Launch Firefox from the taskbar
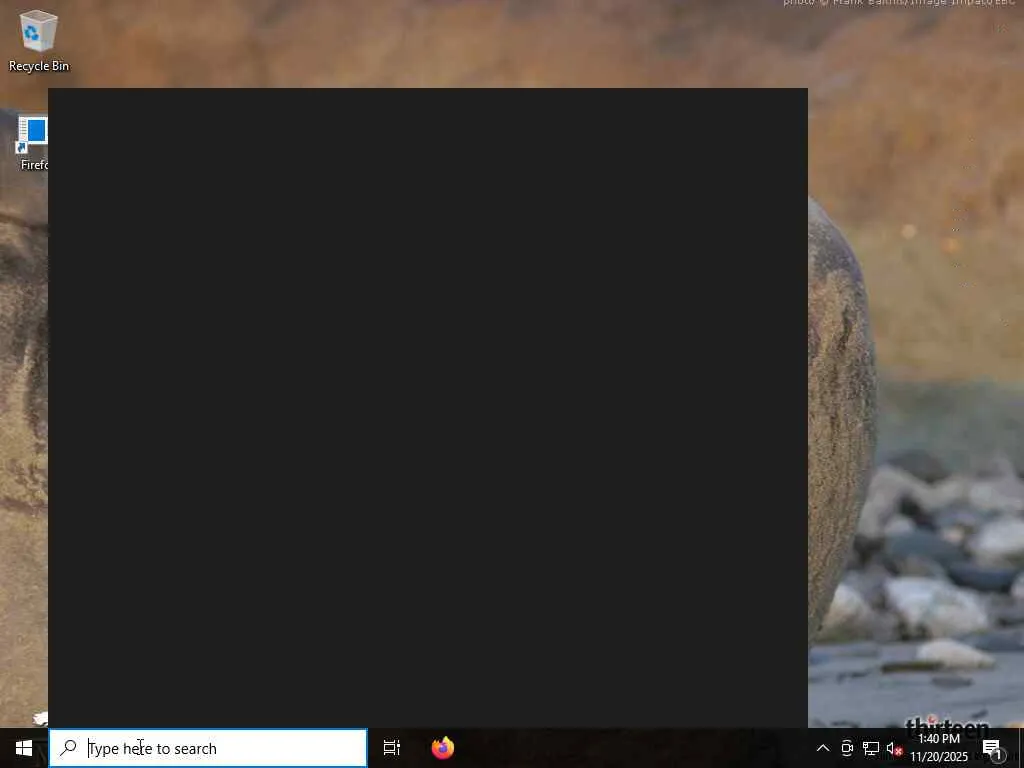1024x768 pixels. 443,748
